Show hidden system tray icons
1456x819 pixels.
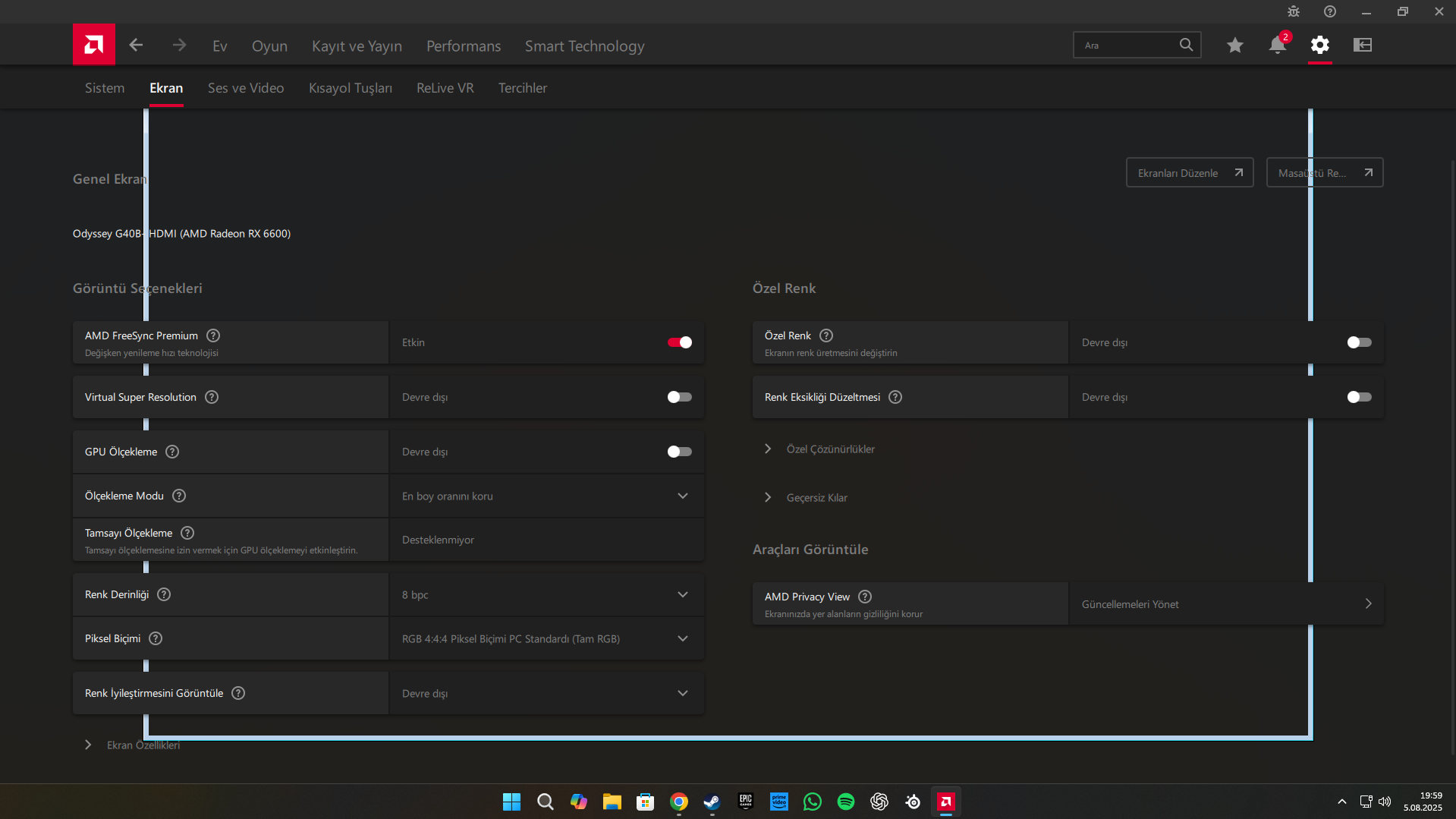(x=1342, y=802)
